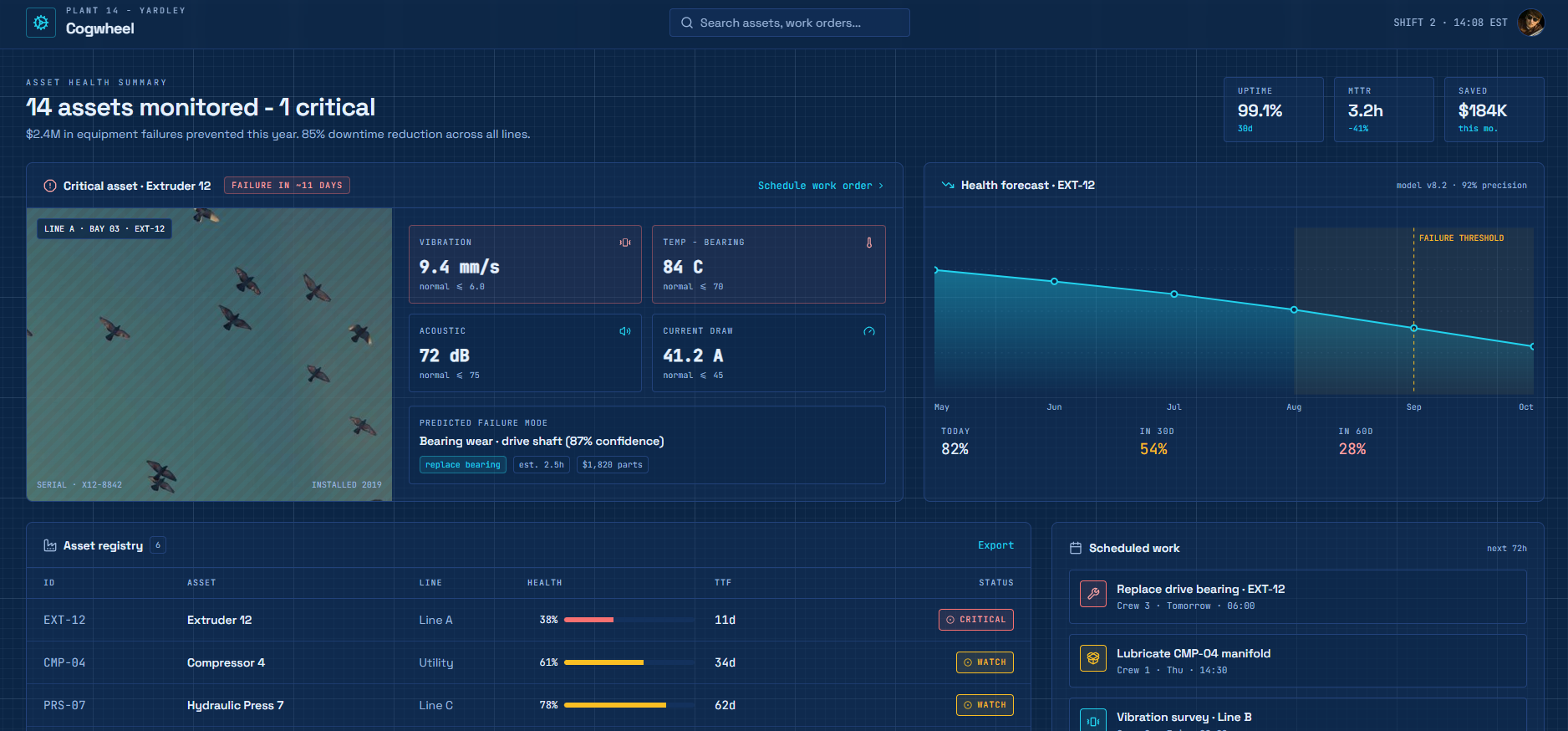Click the Hydraulic Press 7 health bar
This screenshot has height=731, width=1568.
point(629,705)
